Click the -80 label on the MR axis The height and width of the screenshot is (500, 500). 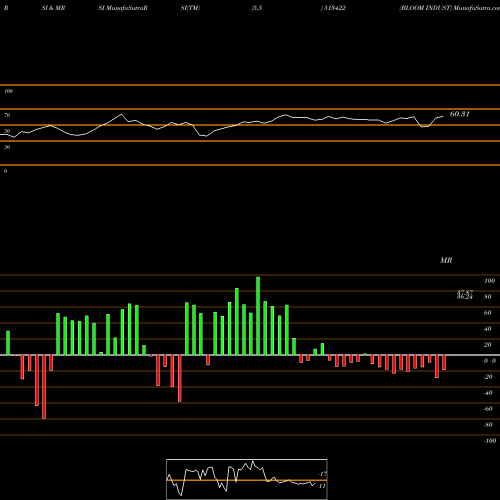[x=488, y=425]
